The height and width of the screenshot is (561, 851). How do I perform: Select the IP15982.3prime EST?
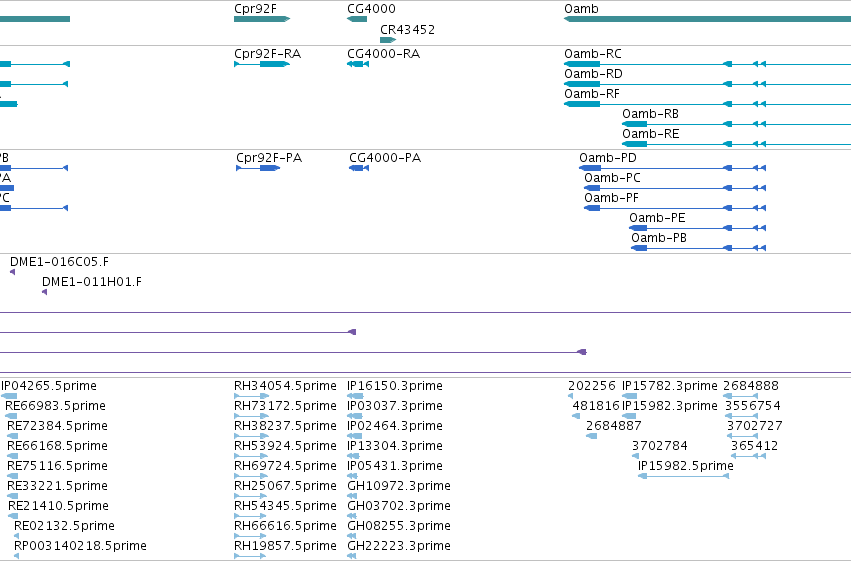629,416
